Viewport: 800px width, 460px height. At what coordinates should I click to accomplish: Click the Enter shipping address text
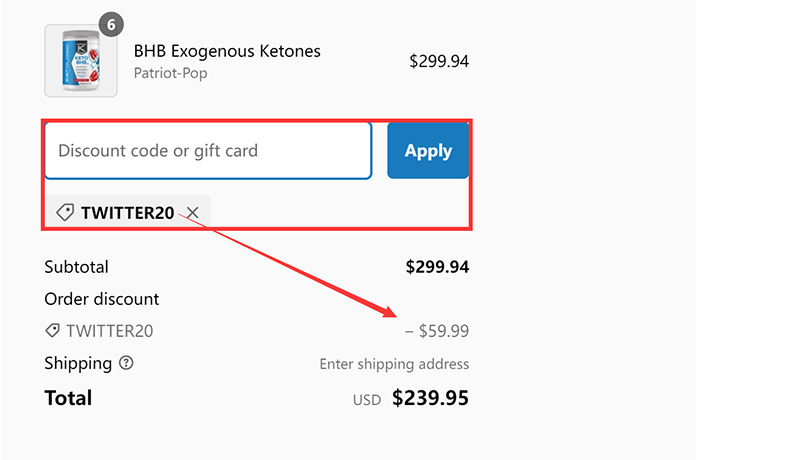394,364
